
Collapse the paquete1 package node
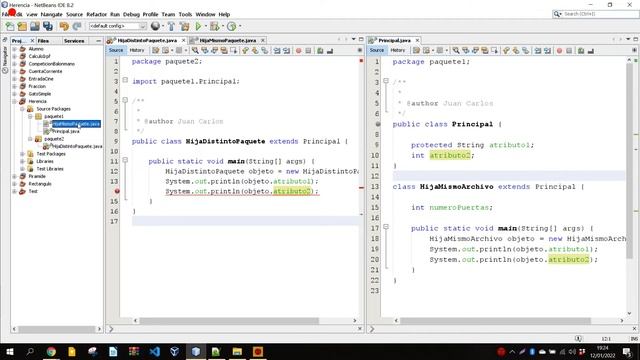pyautogui.click(x=30, y=116)
